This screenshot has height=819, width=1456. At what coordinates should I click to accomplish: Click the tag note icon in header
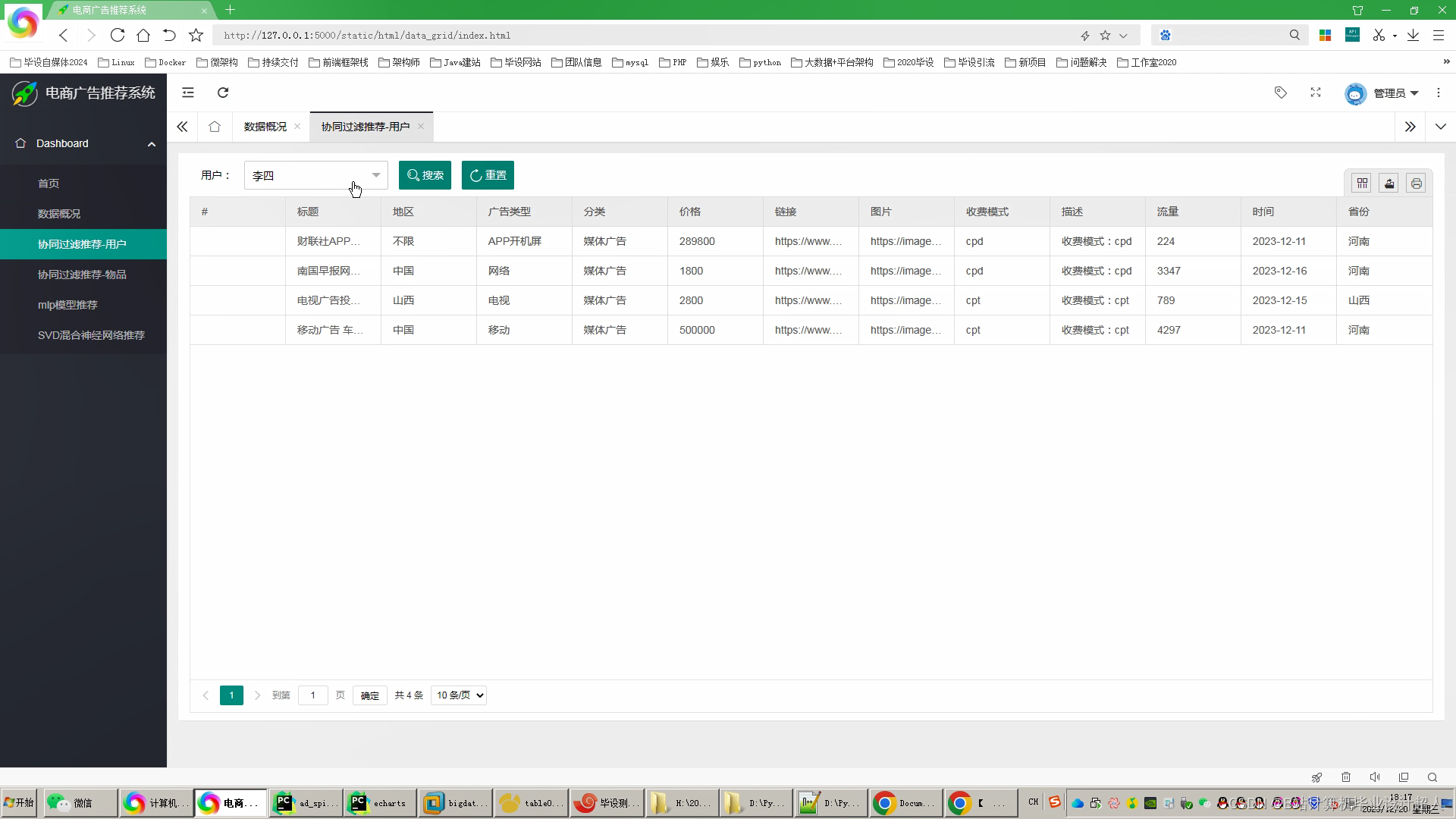(1281, 93)
